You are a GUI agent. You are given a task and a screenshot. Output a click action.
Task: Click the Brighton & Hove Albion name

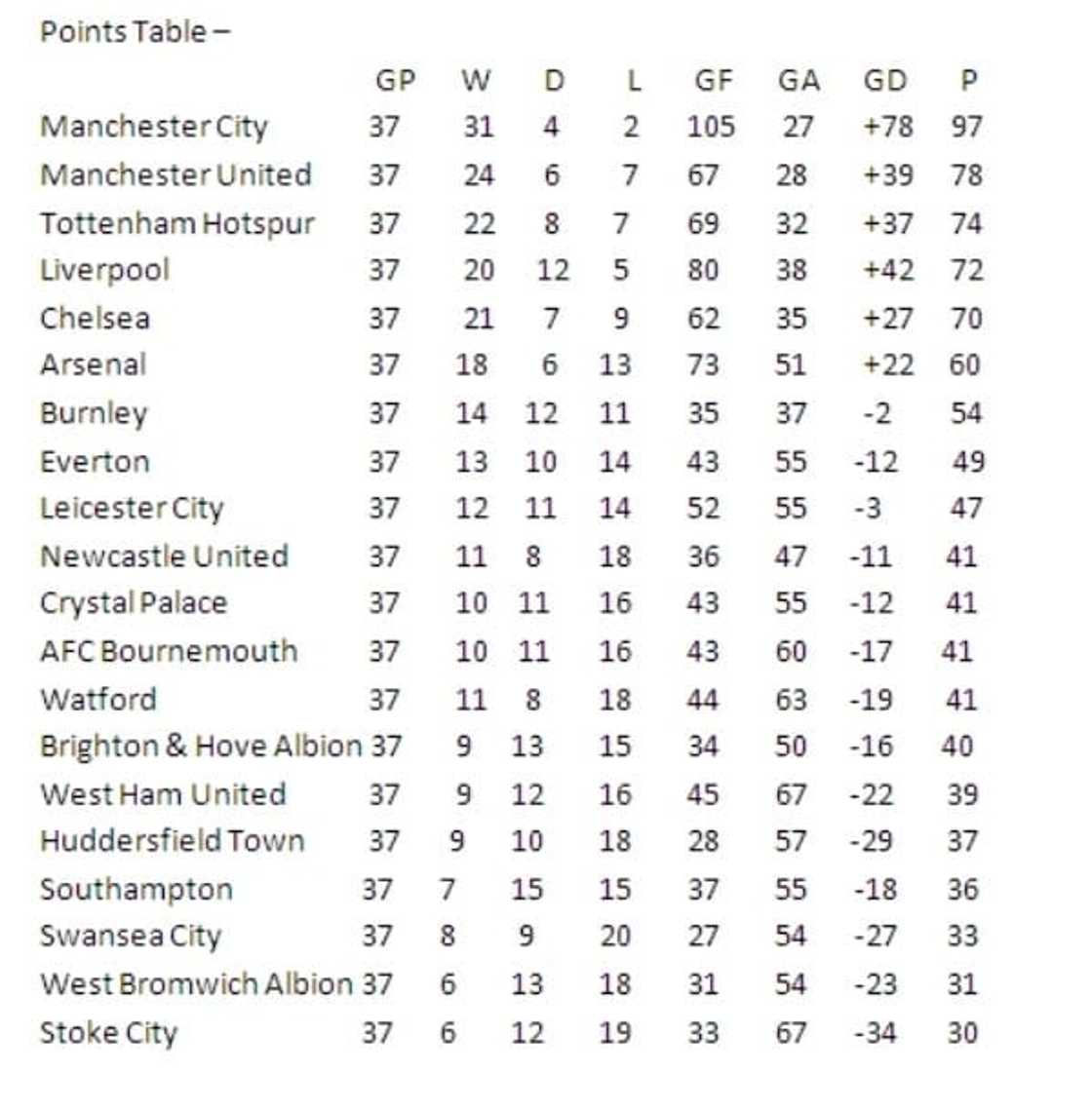[200, 747]
